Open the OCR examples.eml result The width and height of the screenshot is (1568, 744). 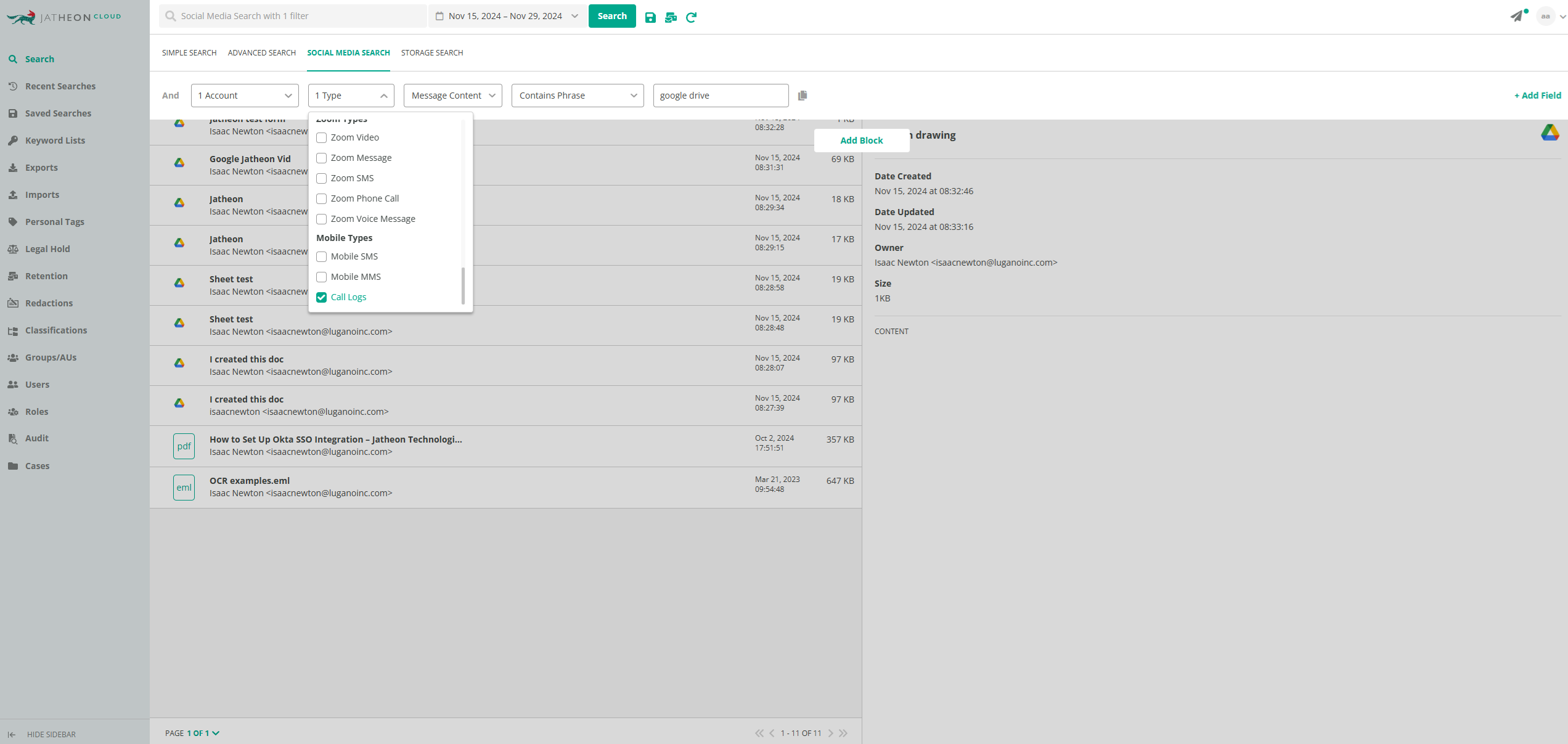[505, 488]
